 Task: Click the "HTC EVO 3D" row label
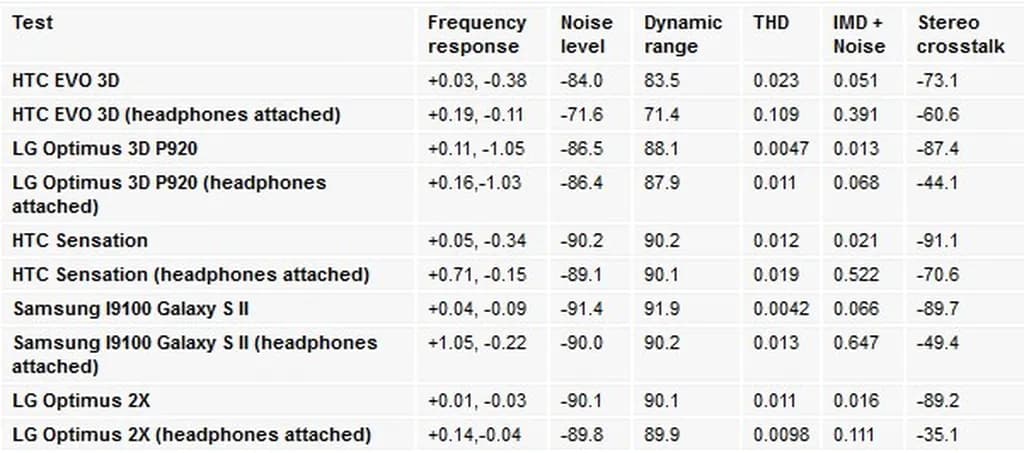click(66, 80)
